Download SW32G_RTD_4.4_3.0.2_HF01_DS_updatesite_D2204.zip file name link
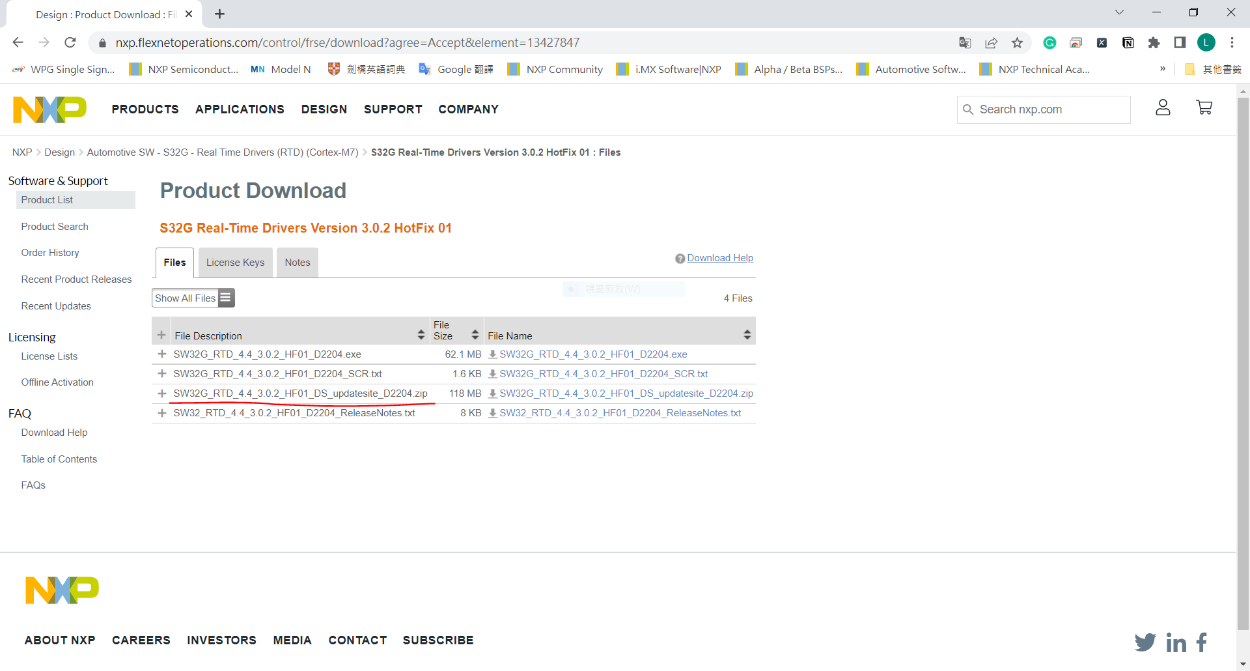This screenshot has width=1250, height=671. tap(626, 394)
